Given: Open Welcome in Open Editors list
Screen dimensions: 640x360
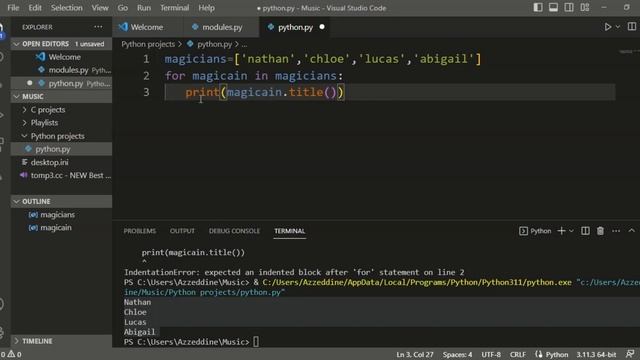Looking at the screenshot, I should [61, 57].
